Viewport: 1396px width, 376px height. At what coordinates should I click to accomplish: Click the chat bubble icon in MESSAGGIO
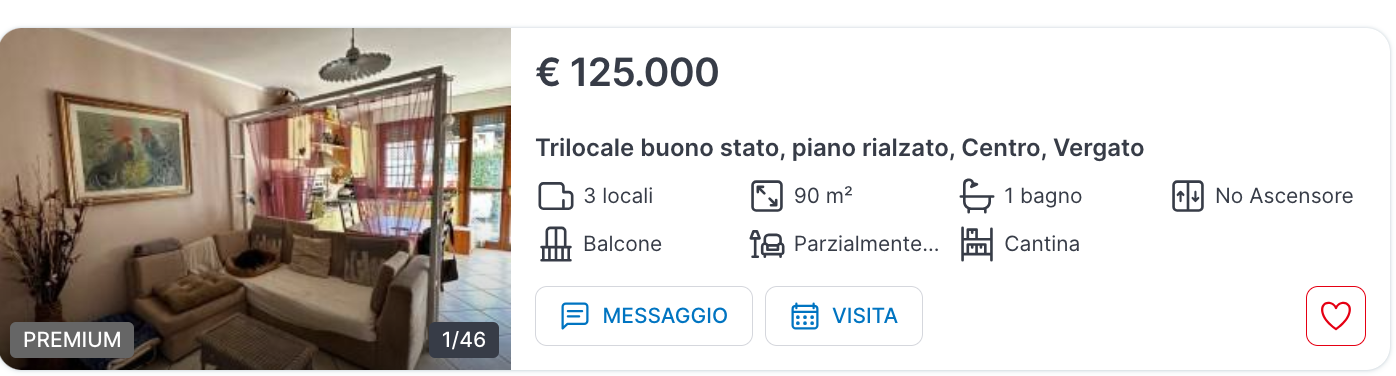[575, 316]
